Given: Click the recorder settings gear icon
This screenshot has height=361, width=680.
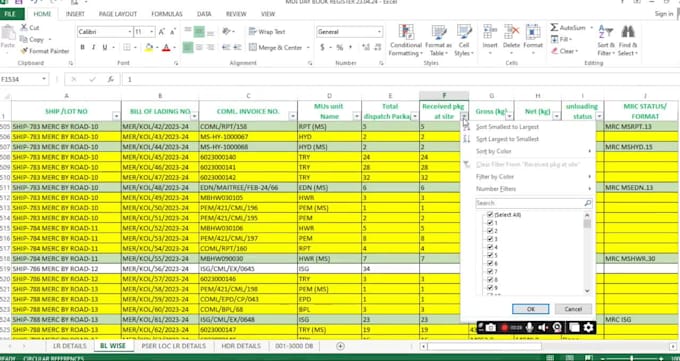Looking at the screenshot, I should point(588,328).
